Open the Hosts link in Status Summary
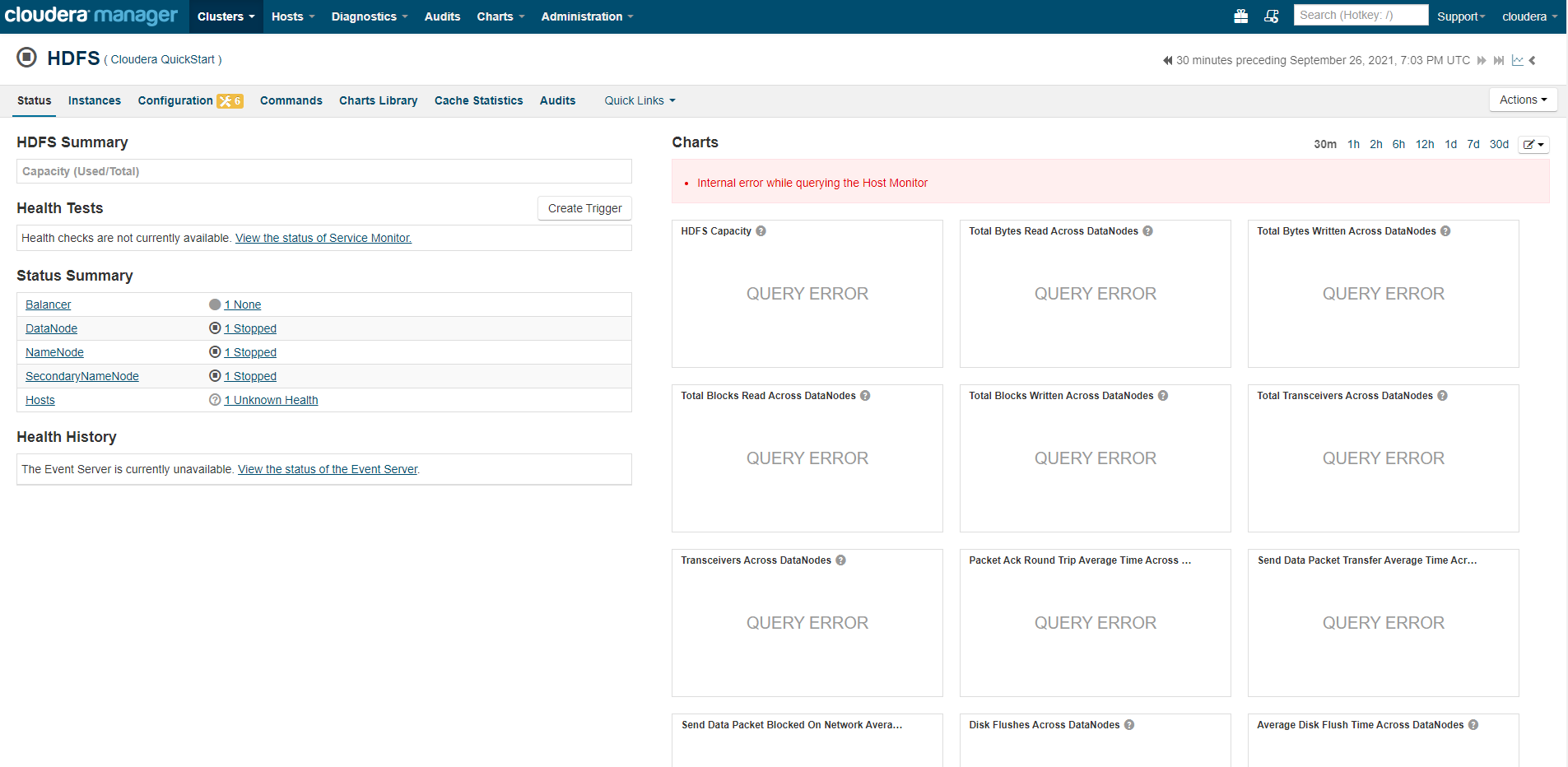The height and width of the screenshot is (767, 1568). click(40, 400)
